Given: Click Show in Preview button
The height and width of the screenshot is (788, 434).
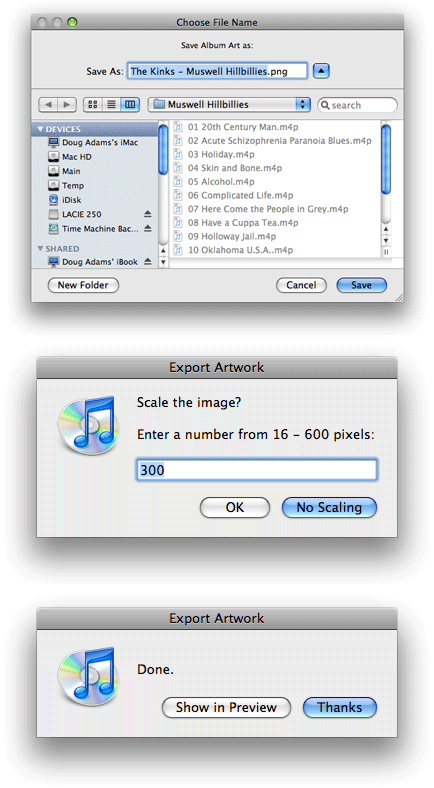Looking at the screenshot, I should [x=226, y=708].
